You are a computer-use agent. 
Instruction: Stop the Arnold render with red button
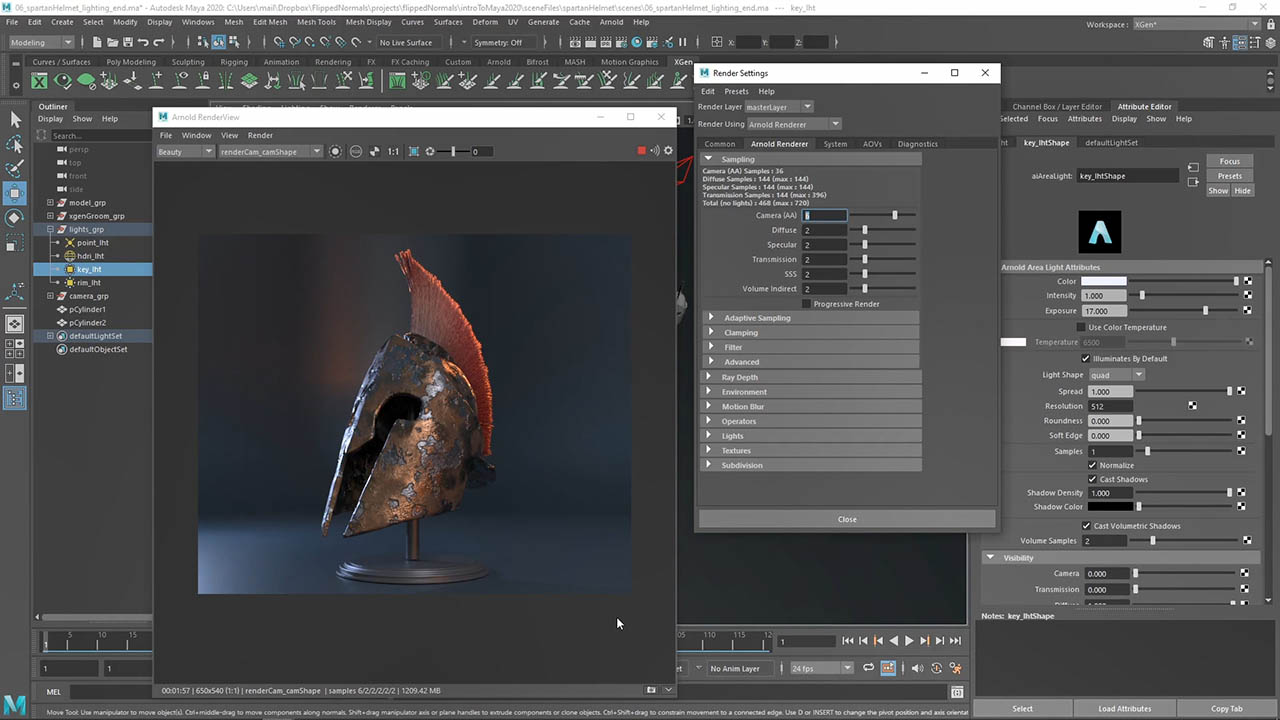pyautogui.click(x=642, y=151)
